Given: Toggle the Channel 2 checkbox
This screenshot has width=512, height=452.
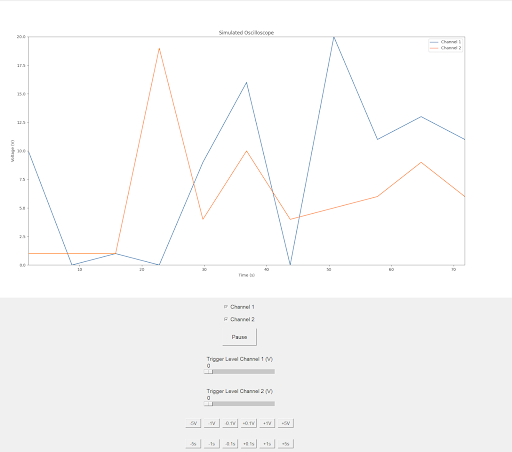Looking at the screenshot, I should [226, 319].
